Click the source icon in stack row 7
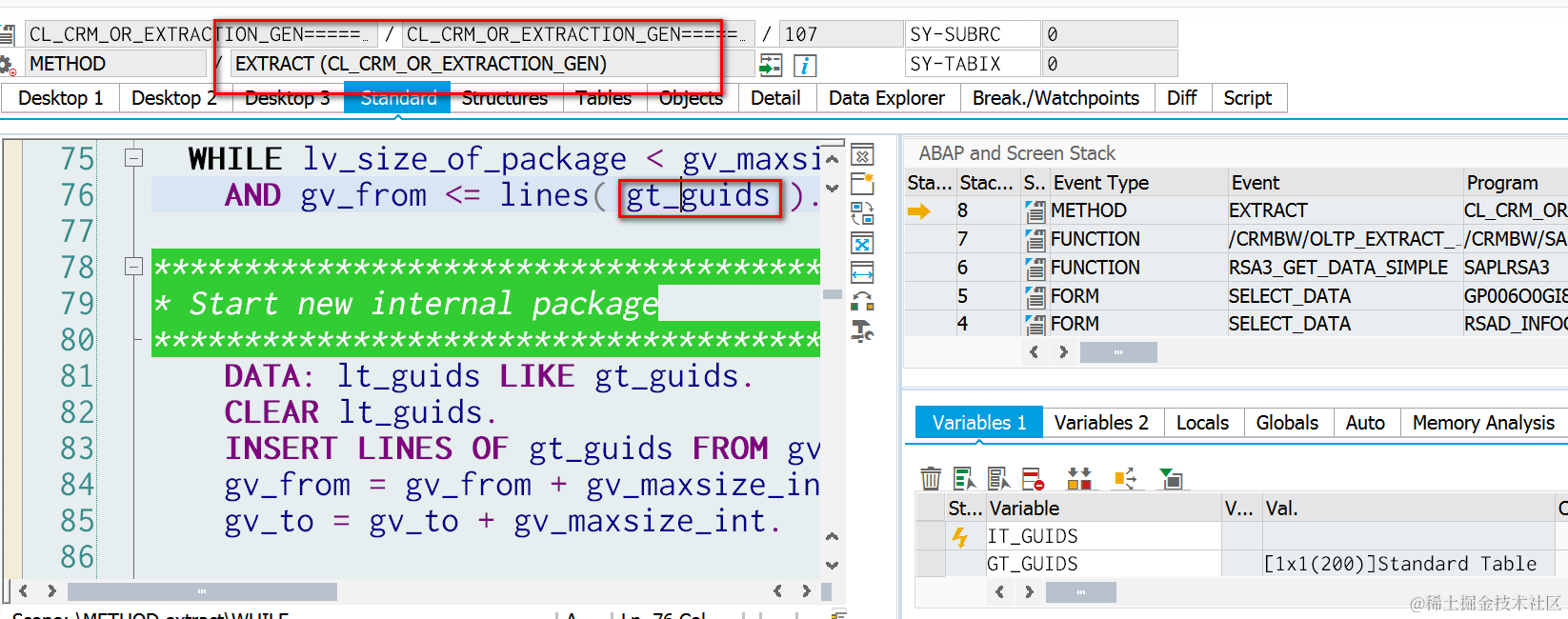This screenshot has height=619, width=1568. (1035, 240)
